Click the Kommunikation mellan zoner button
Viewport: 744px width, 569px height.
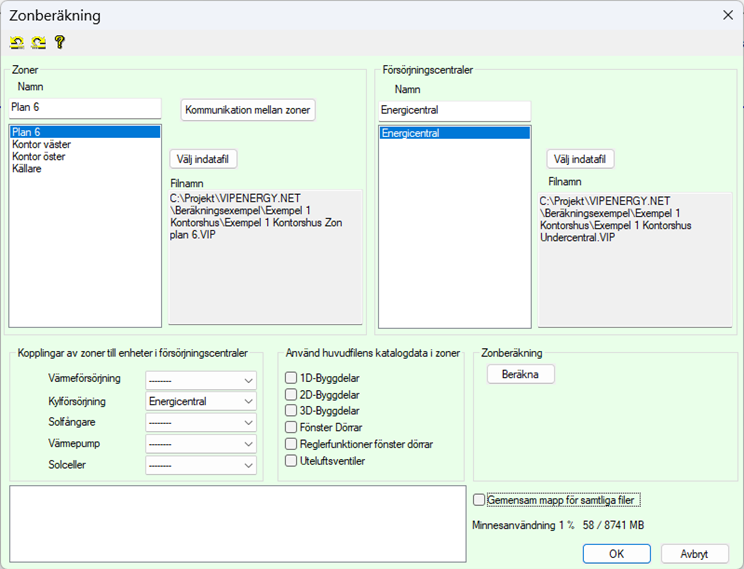[x=248, y=110]
